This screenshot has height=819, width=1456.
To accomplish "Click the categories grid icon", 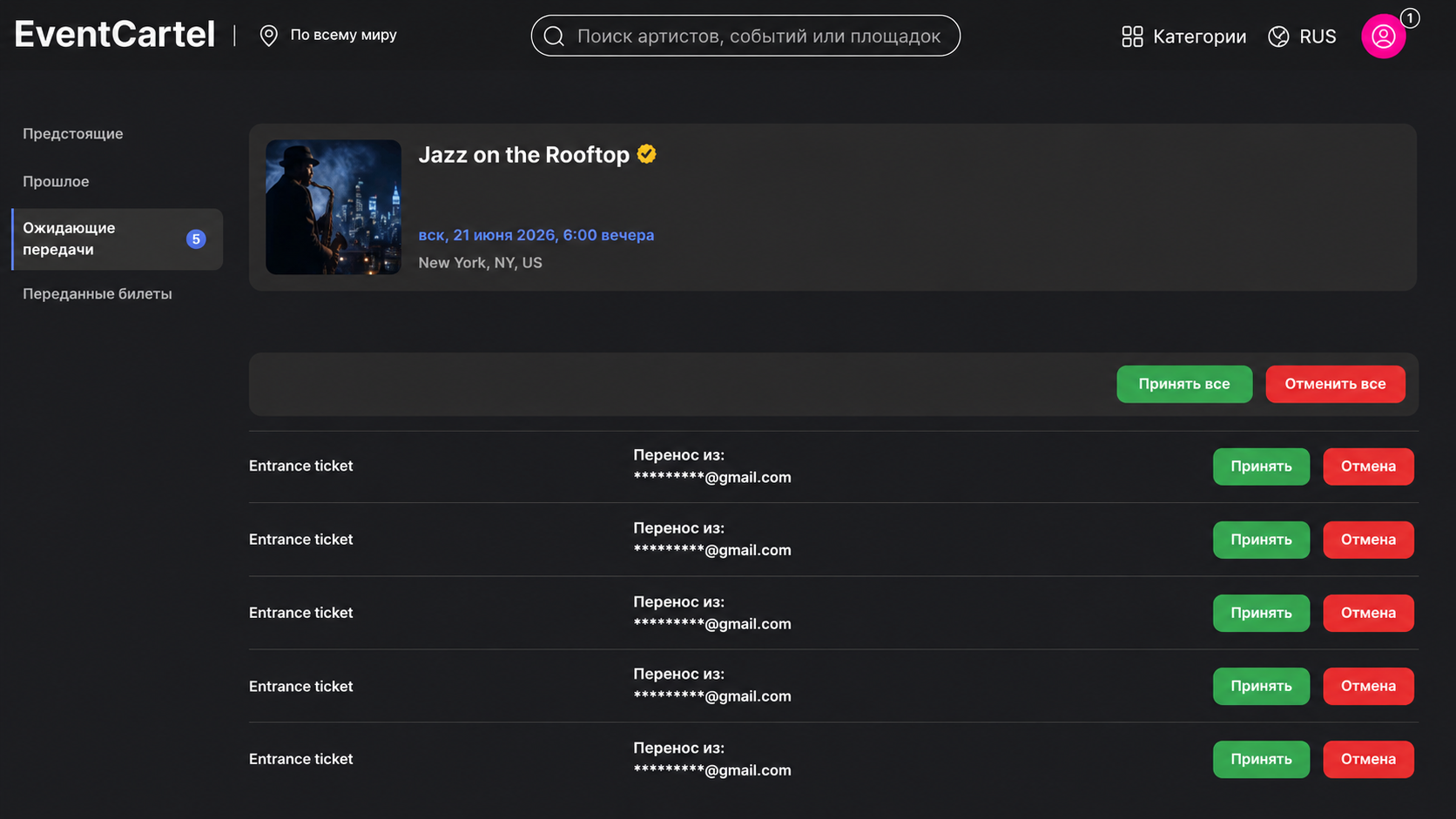I will (1132, 37).
